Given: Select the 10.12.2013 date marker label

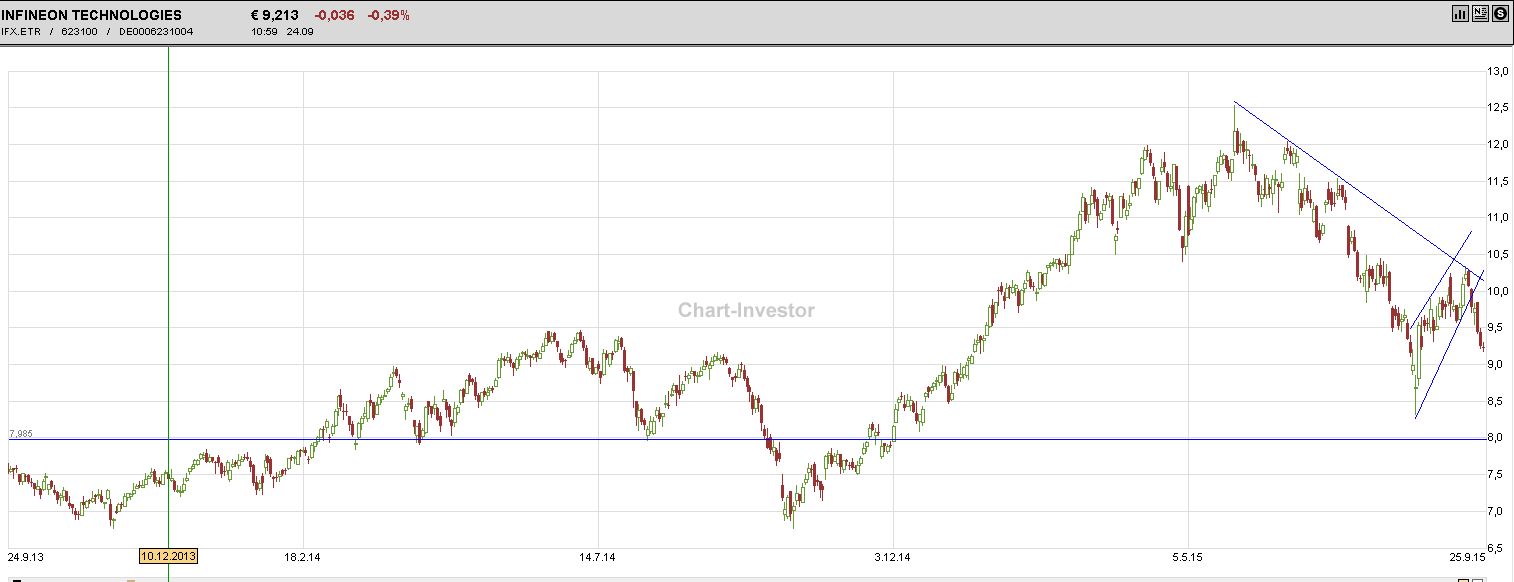Looking at the screenshot, I should pos(168,557).
